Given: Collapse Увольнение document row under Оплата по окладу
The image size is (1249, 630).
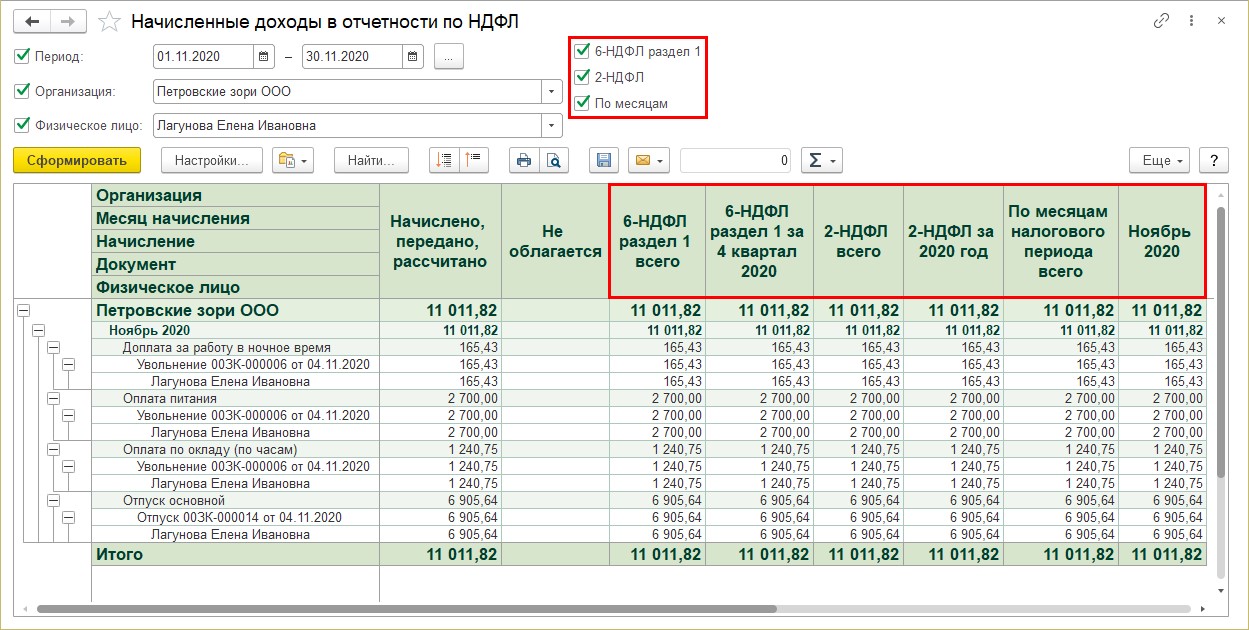Looking at the screenshot, I should click(68, 466).
